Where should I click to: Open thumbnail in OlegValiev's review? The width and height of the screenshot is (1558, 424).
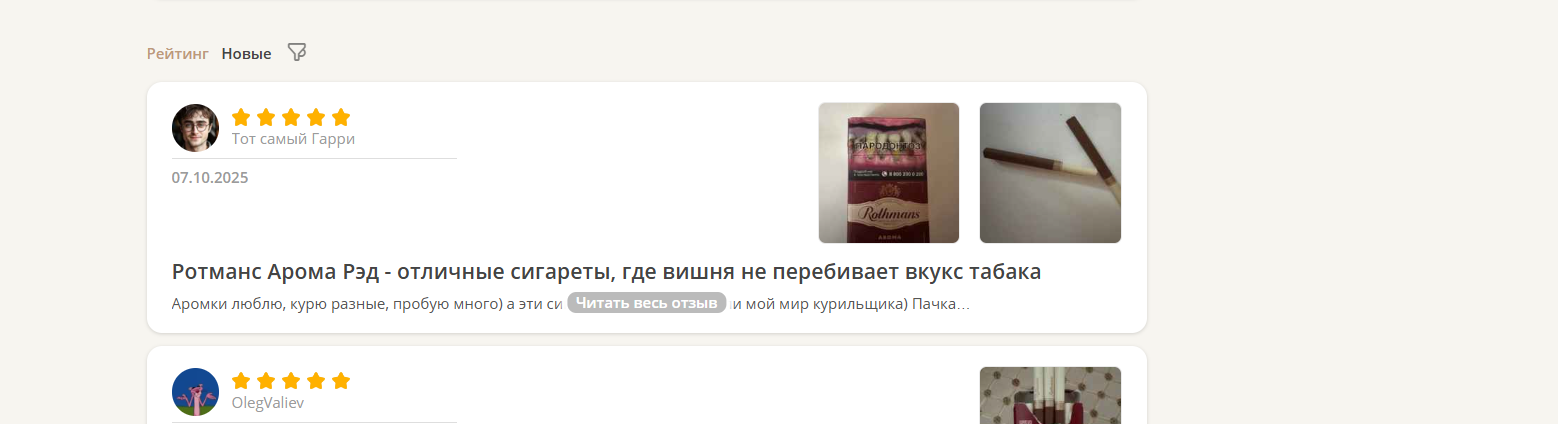click(x=1050, y=395)
